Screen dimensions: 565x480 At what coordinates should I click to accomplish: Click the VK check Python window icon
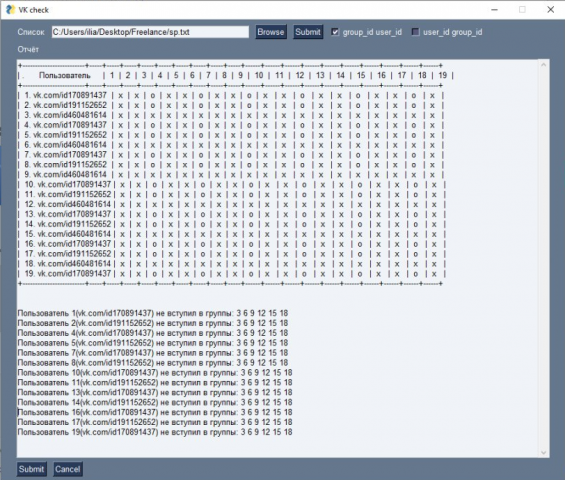[x=11, y=10]
